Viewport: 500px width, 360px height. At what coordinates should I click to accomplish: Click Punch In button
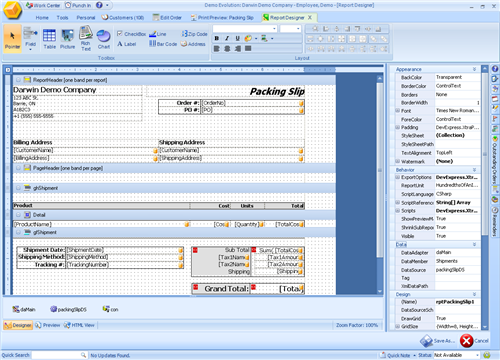(x=78, y=5)
